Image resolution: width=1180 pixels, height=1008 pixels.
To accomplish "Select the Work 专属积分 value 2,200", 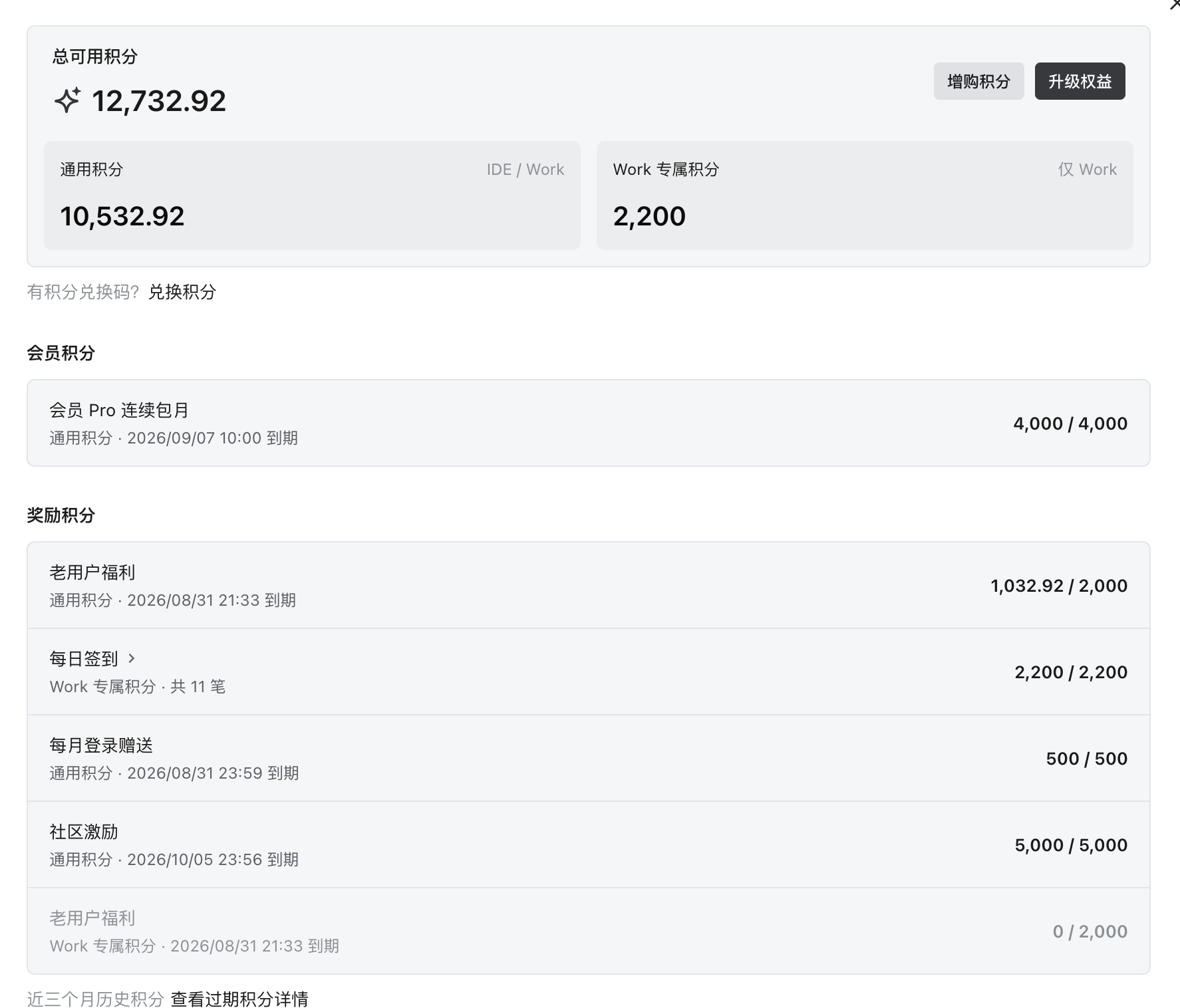I will pos(649,216).
